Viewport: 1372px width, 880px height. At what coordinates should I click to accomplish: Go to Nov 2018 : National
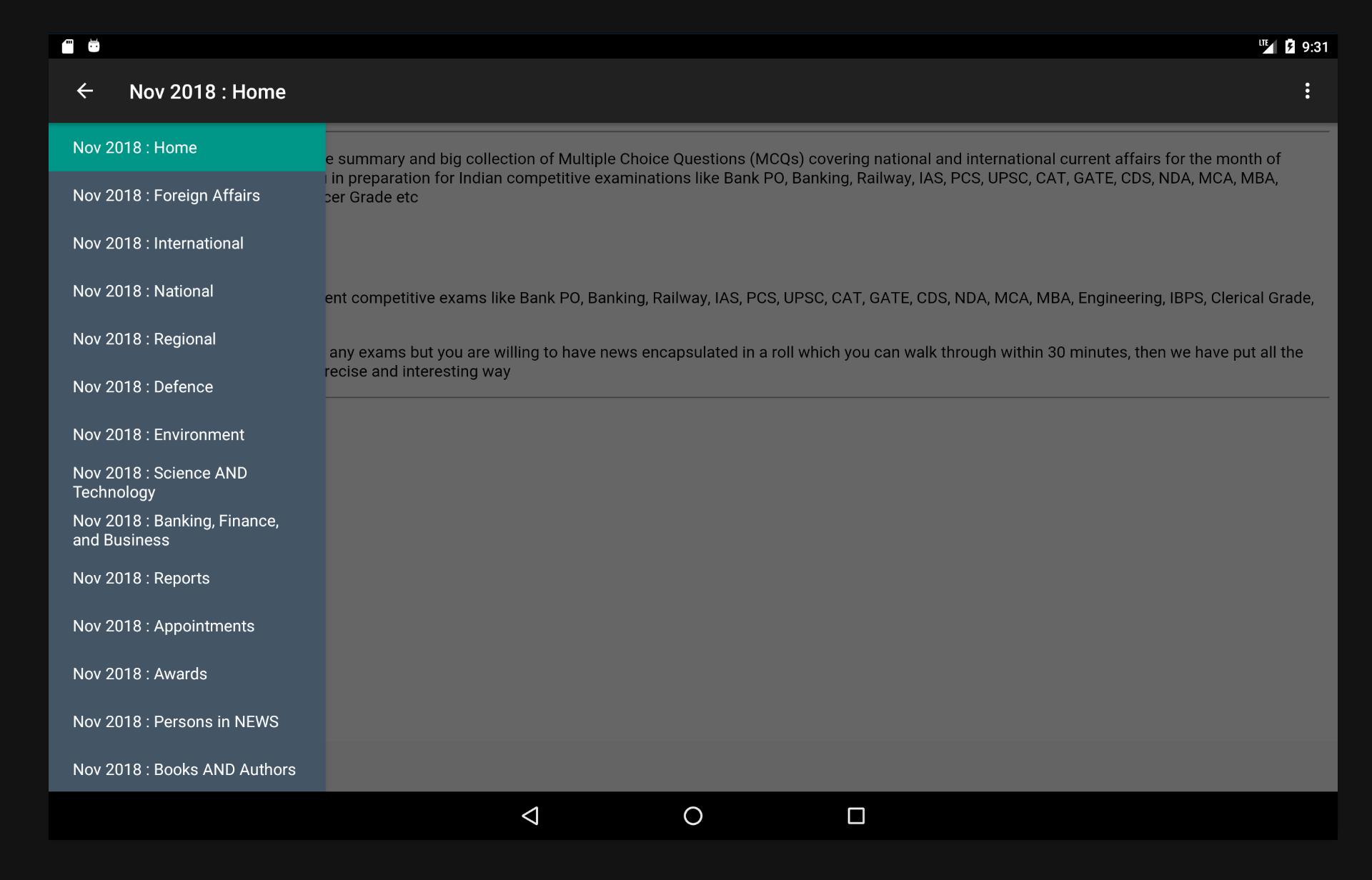(x=187, y=291)
